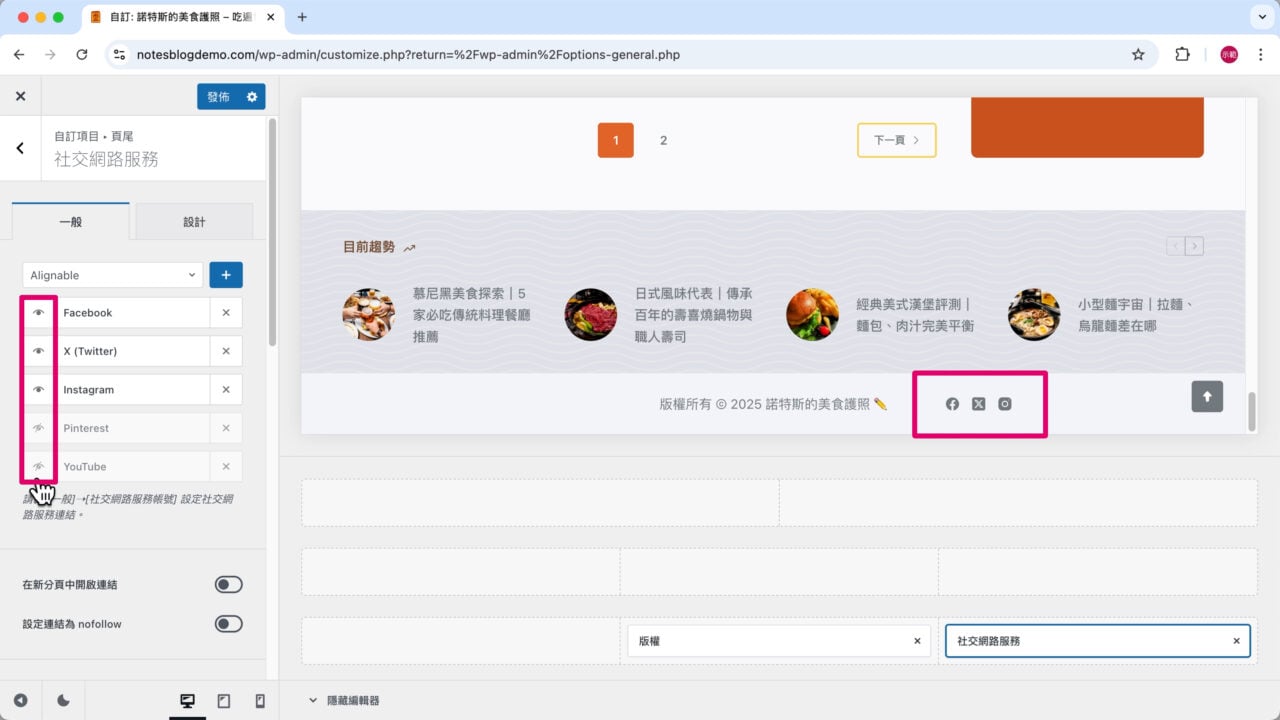The width and height of the screenshot is (1280, 720).
Task: Enable the open links in new tab toggle
Action: [228, 584]
